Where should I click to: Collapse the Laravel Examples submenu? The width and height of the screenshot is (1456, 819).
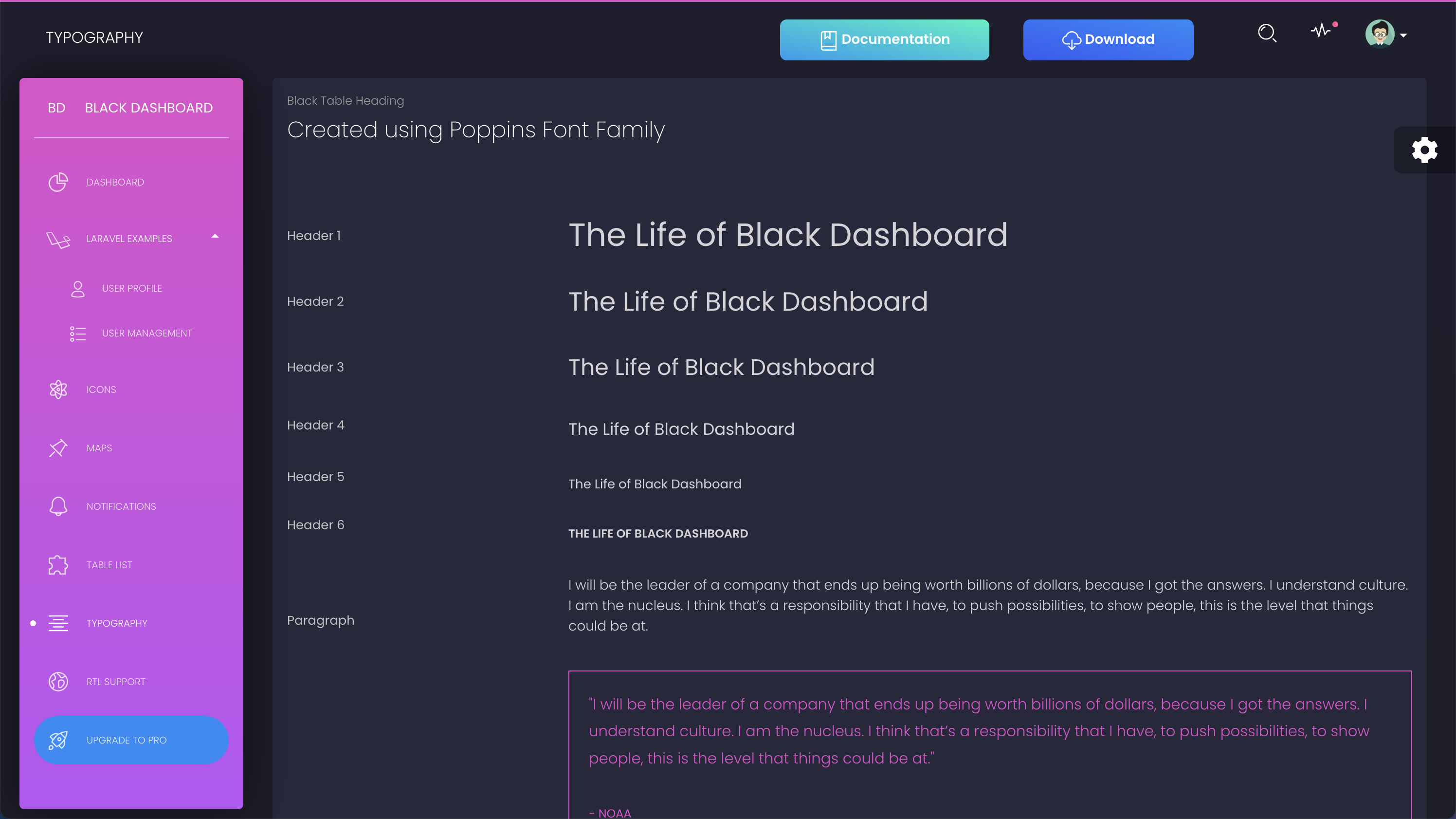click(x=215, y=237)
